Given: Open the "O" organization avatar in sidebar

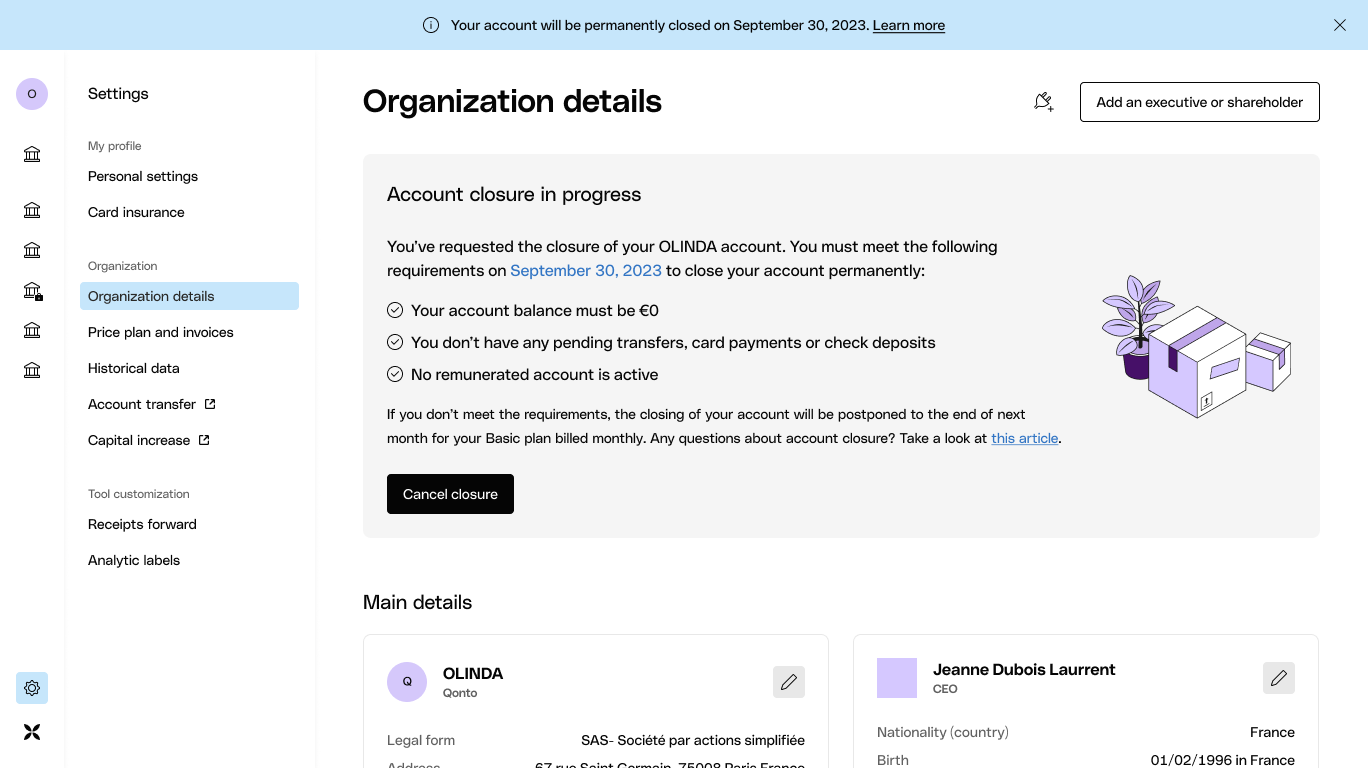Looking at the screenshot, I should pos(32,94).
